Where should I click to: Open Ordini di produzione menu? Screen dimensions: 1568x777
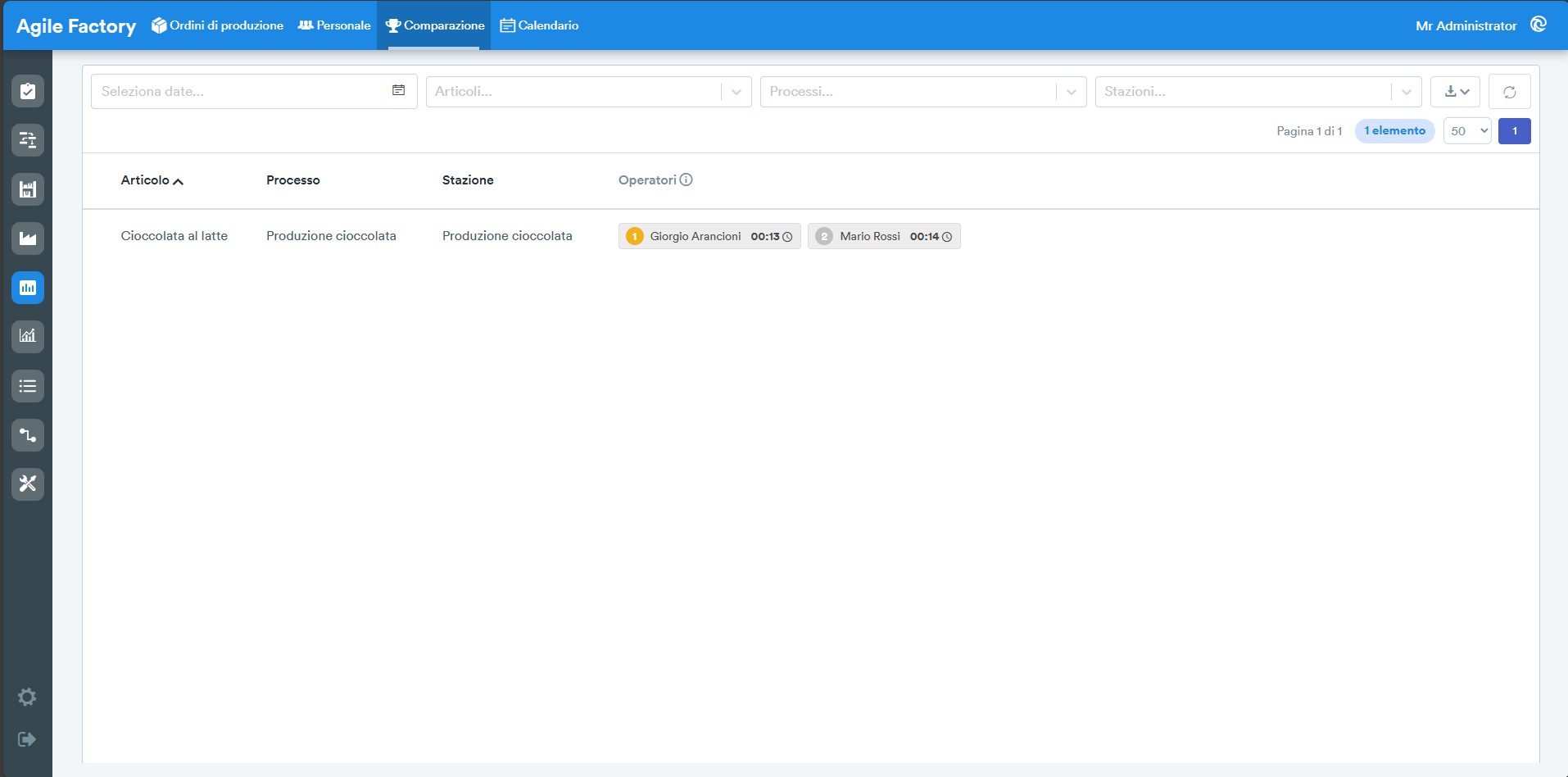click(x=217, y=25)
